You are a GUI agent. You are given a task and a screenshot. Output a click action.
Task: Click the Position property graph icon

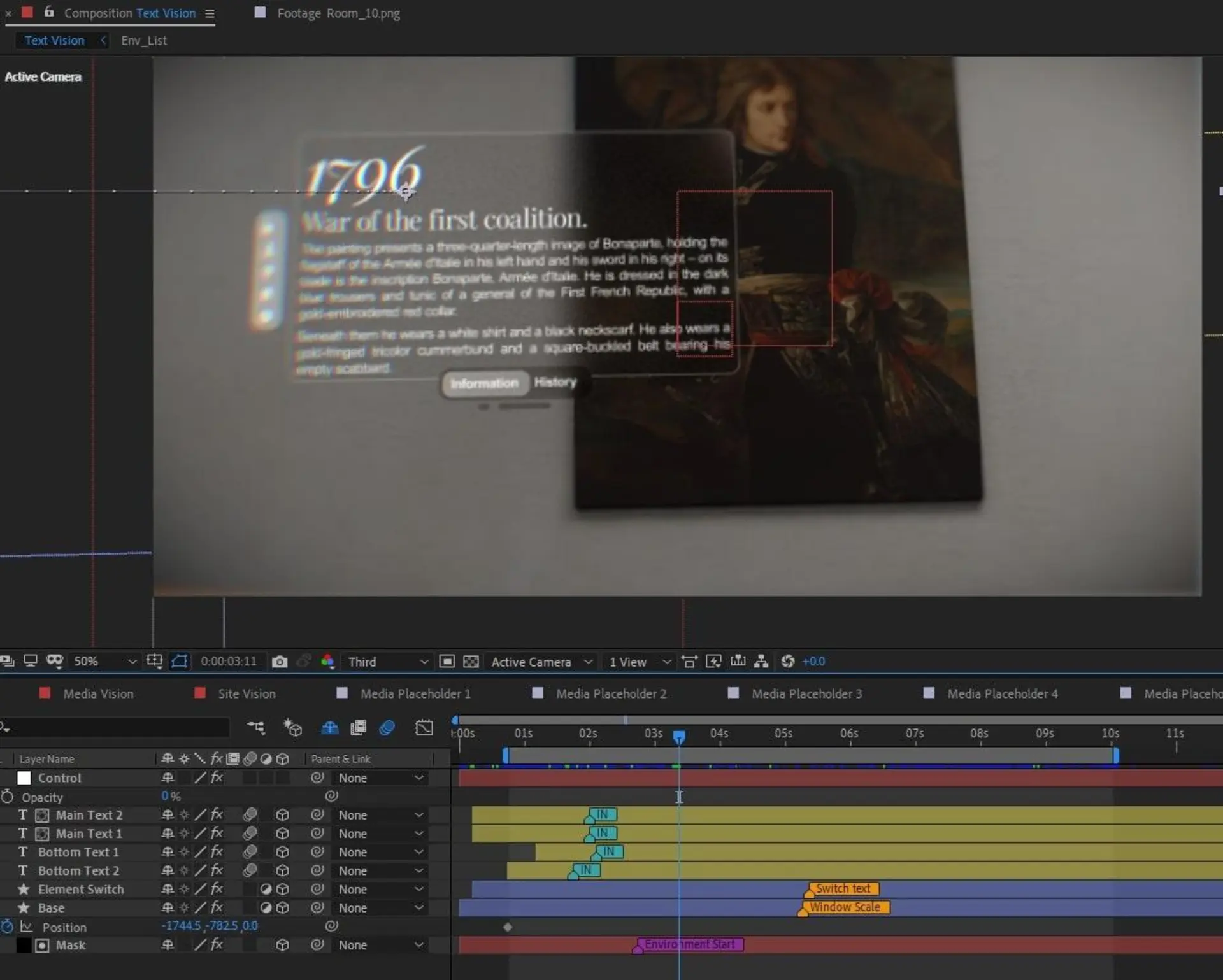pos(26,927)
